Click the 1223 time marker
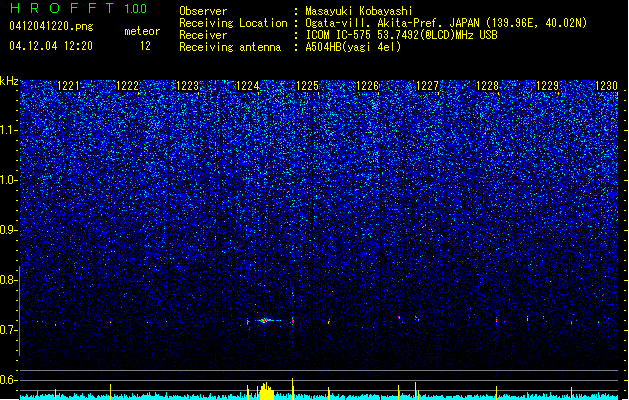 point(187,86)
